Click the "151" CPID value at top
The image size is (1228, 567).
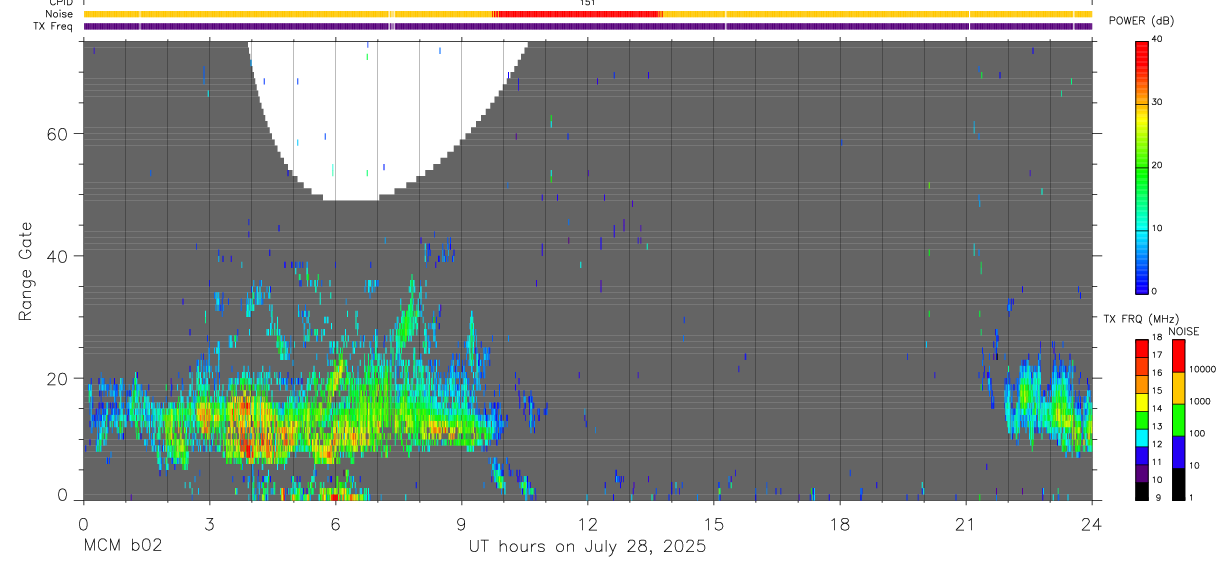tap(588, 3)
